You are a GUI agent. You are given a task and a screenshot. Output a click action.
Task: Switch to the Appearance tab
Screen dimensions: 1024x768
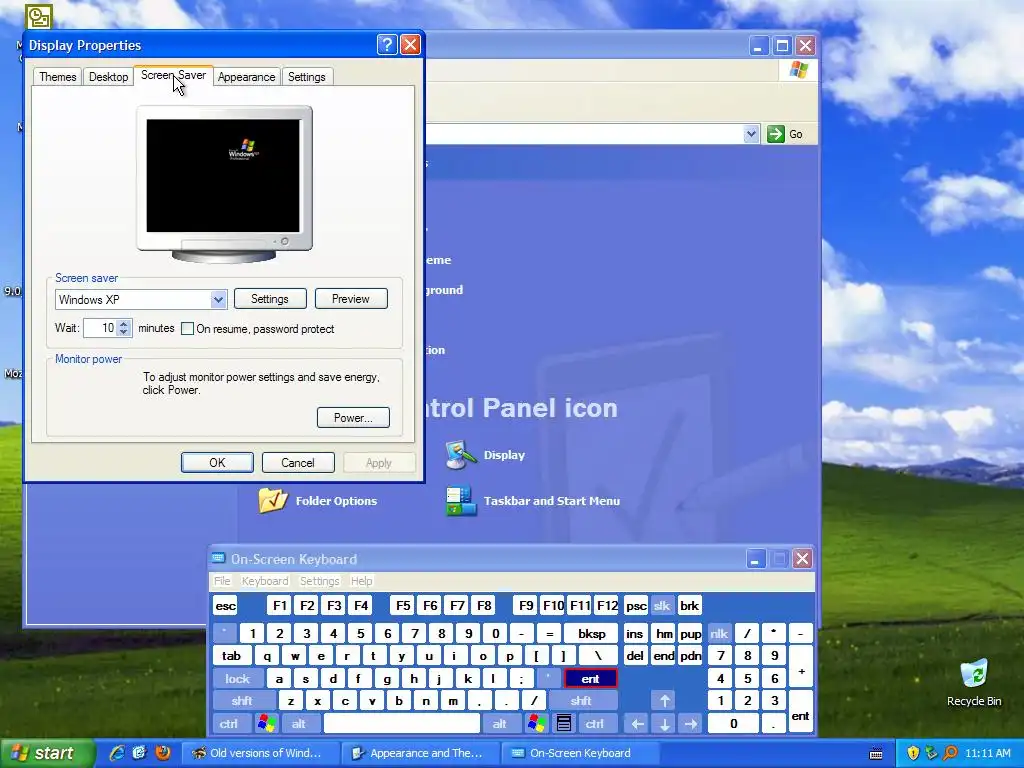246,77
